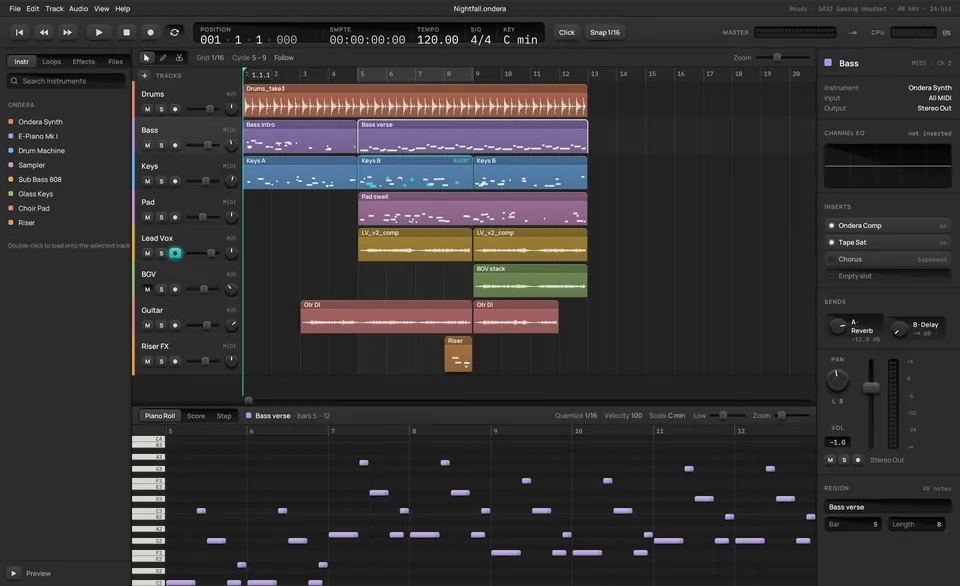Click the Lead Vox pan knob
The width and height of the screenshot is (960, 586).
231,253
